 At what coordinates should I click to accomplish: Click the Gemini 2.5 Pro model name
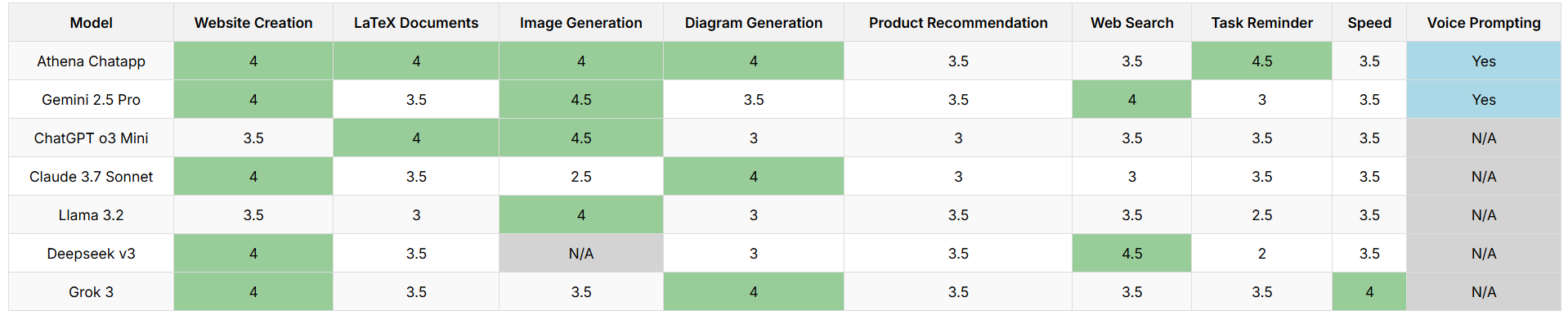91,100
